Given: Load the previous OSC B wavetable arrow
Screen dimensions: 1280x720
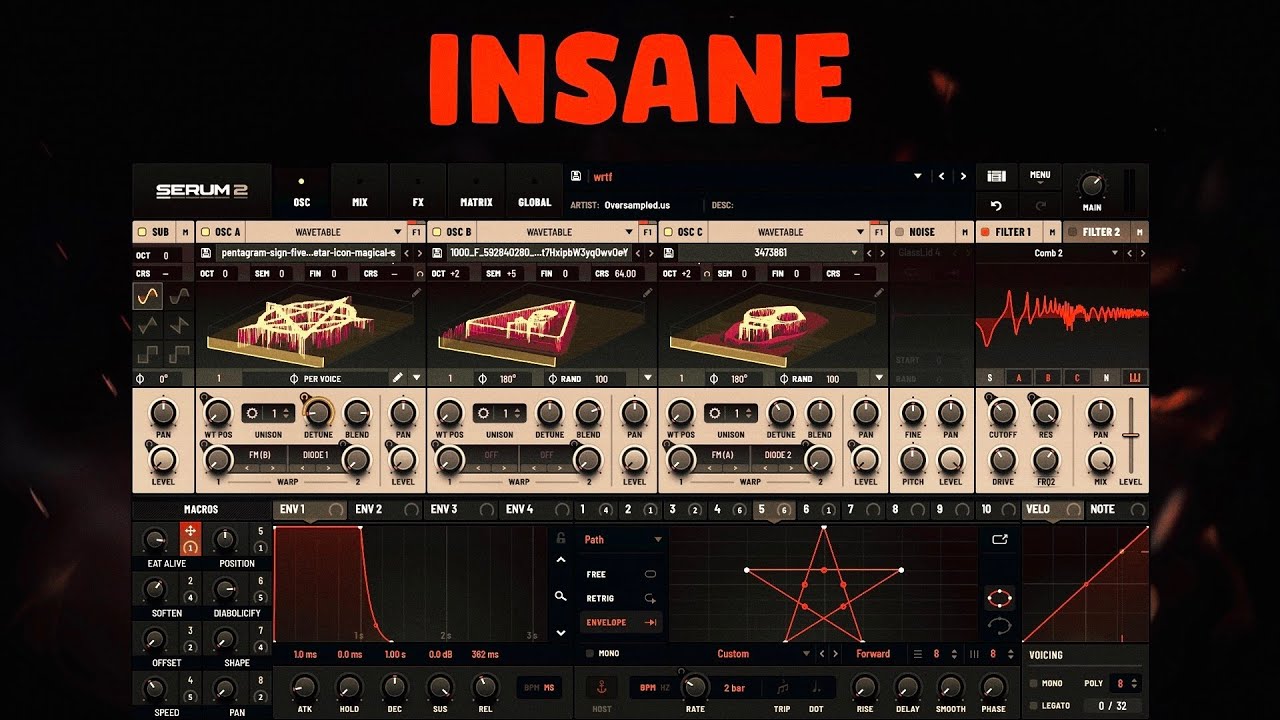Looking at the screenshot, I should point(640,253).
